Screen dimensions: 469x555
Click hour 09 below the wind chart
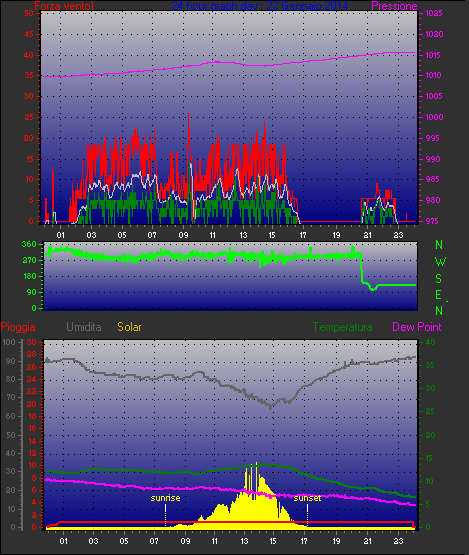183,235
